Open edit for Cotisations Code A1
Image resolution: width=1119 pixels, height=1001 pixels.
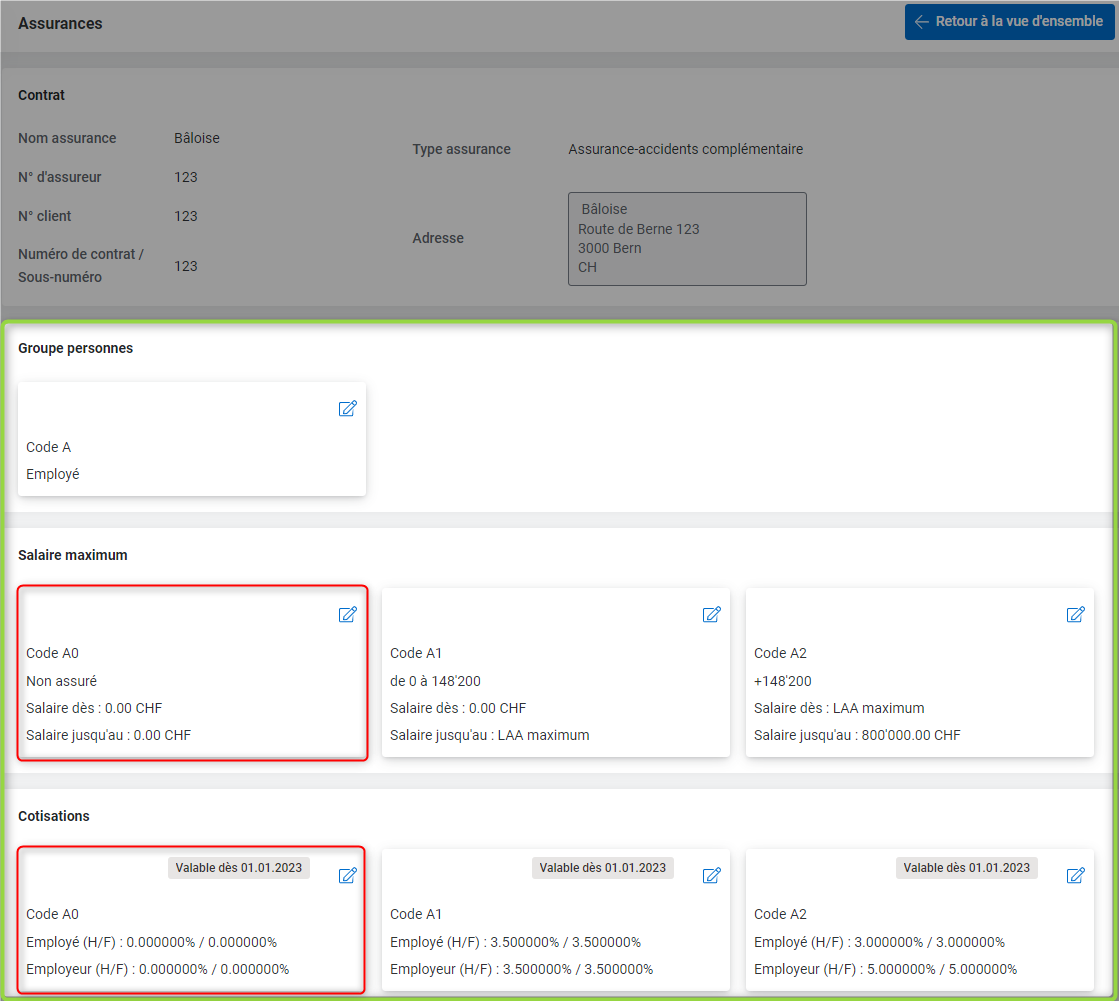(x=711, y=875)
